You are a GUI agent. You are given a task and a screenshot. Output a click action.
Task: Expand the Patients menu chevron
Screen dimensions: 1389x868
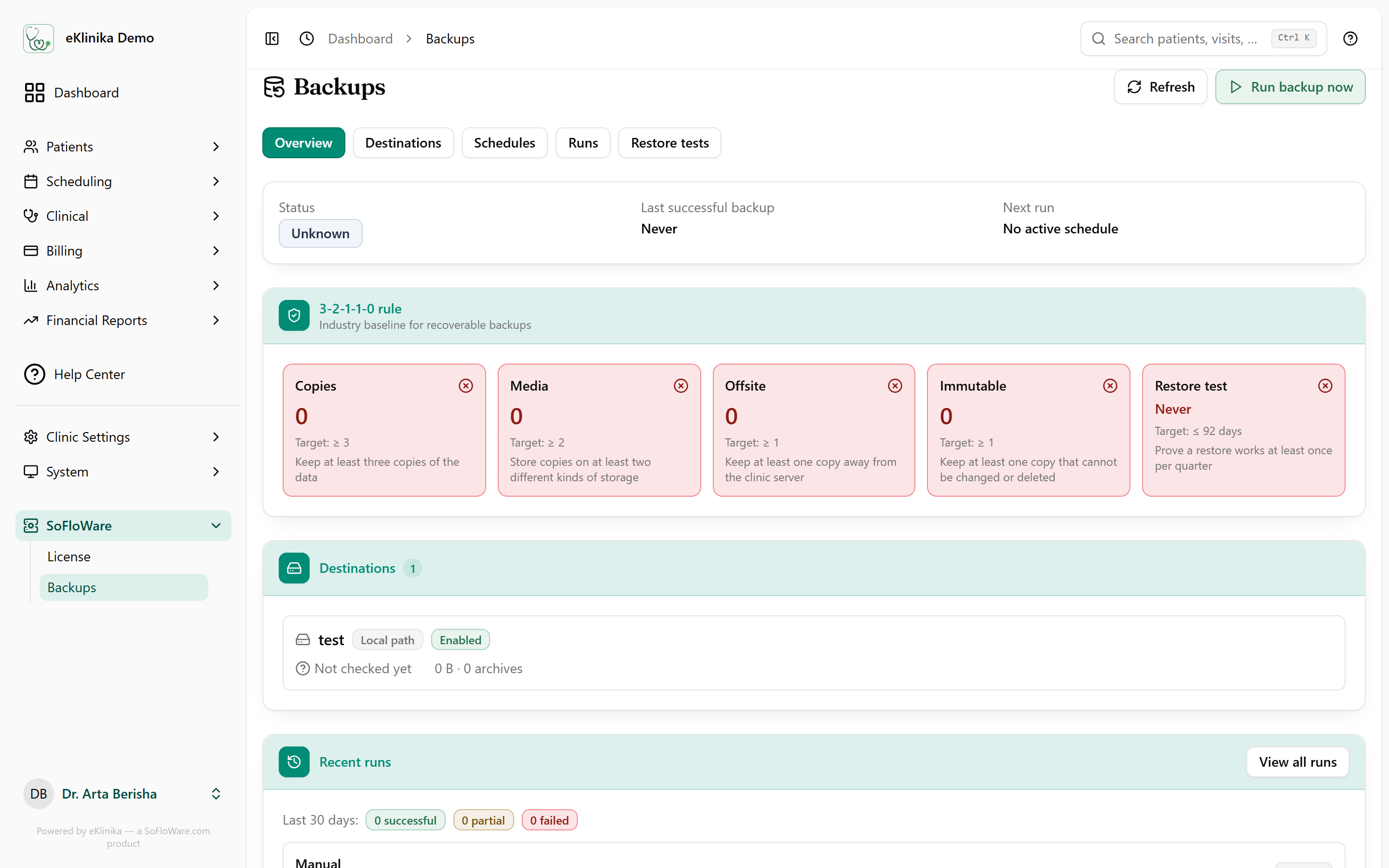coord(216,147)
